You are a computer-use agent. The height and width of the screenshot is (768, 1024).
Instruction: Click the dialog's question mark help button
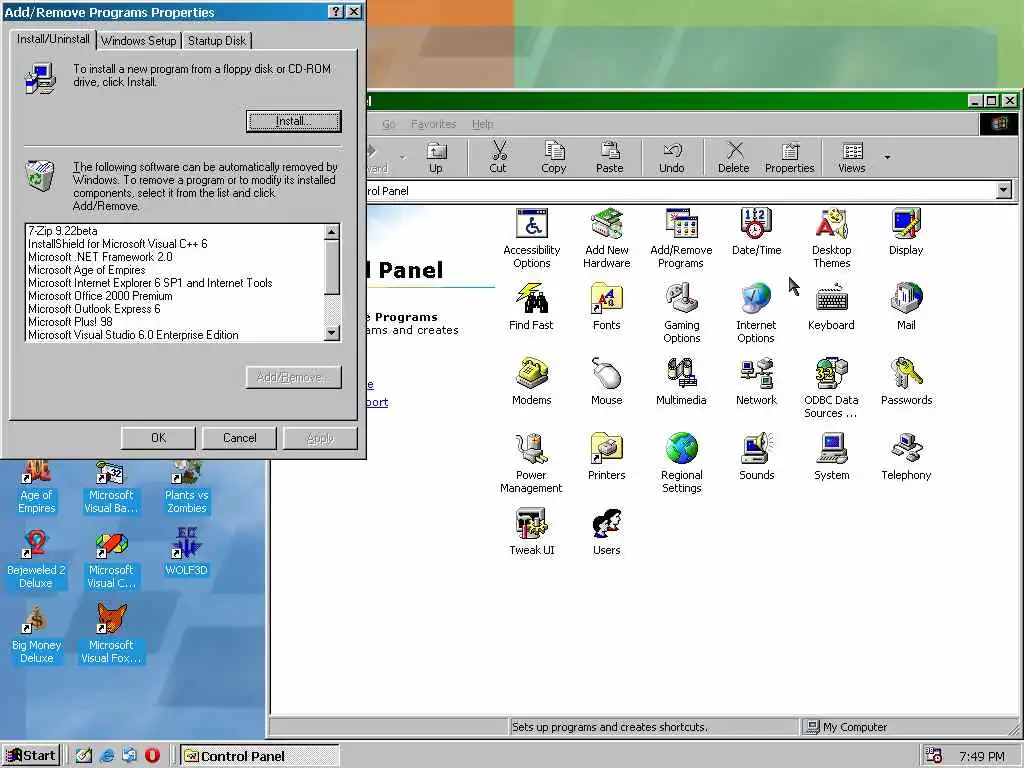335,12
